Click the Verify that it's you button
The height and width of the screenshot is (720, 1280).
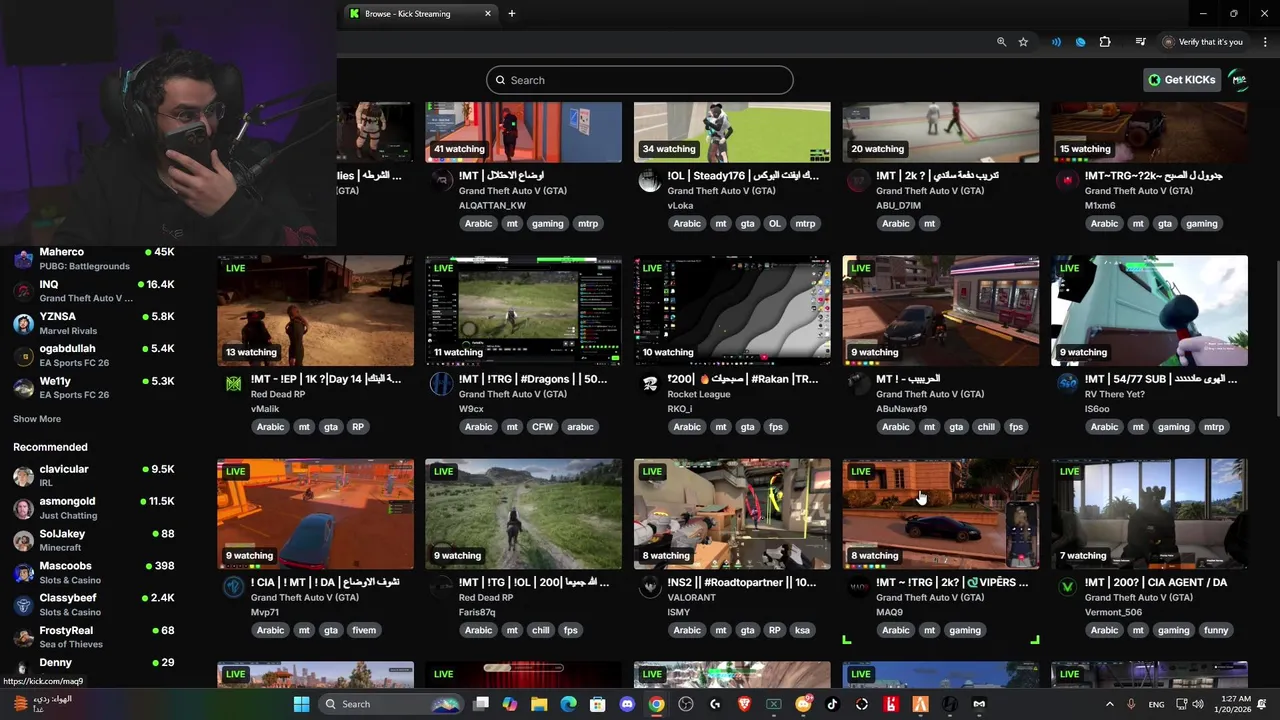(x=1202, y=42)
